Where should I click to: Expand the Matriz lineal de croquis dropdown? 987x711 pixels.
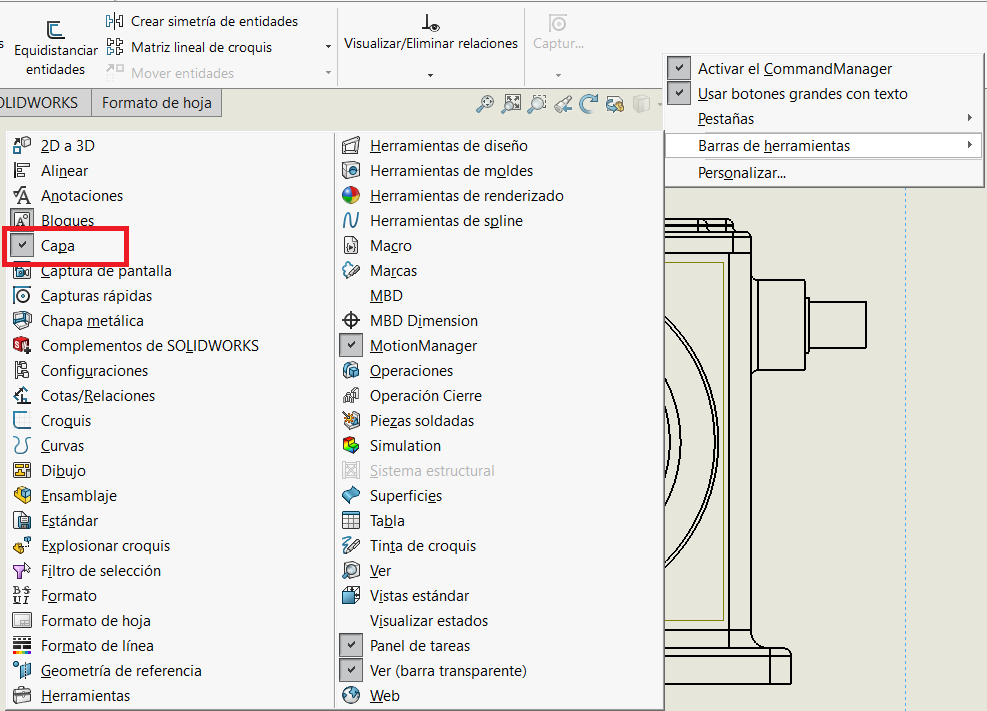(328, 47)
